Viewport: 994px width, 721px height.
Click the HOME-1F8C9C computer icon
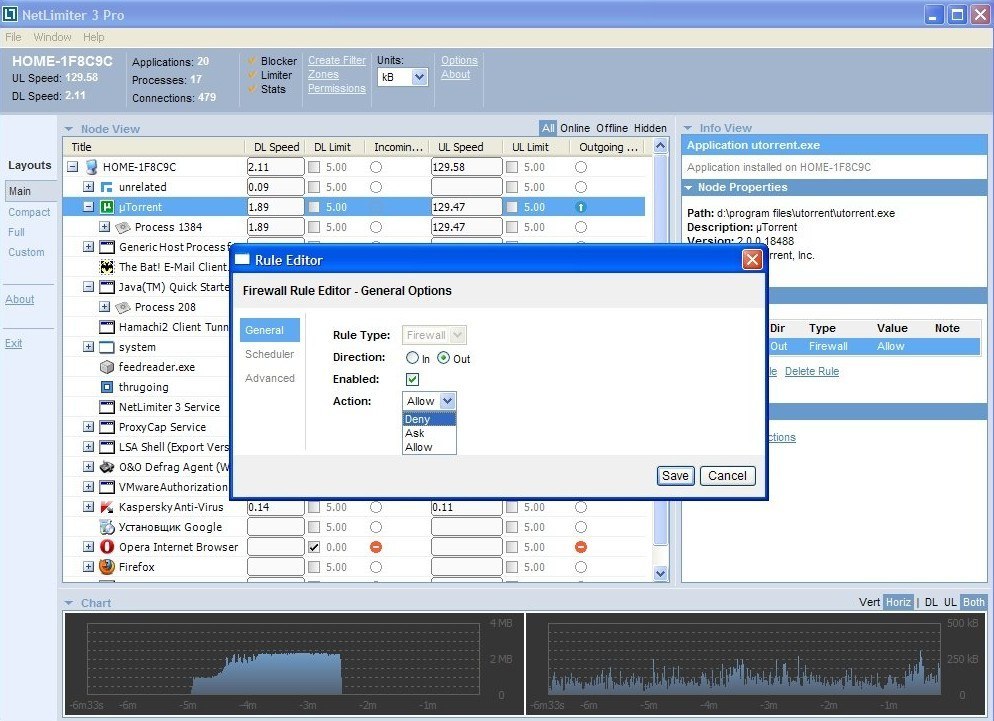pos(92,167)
